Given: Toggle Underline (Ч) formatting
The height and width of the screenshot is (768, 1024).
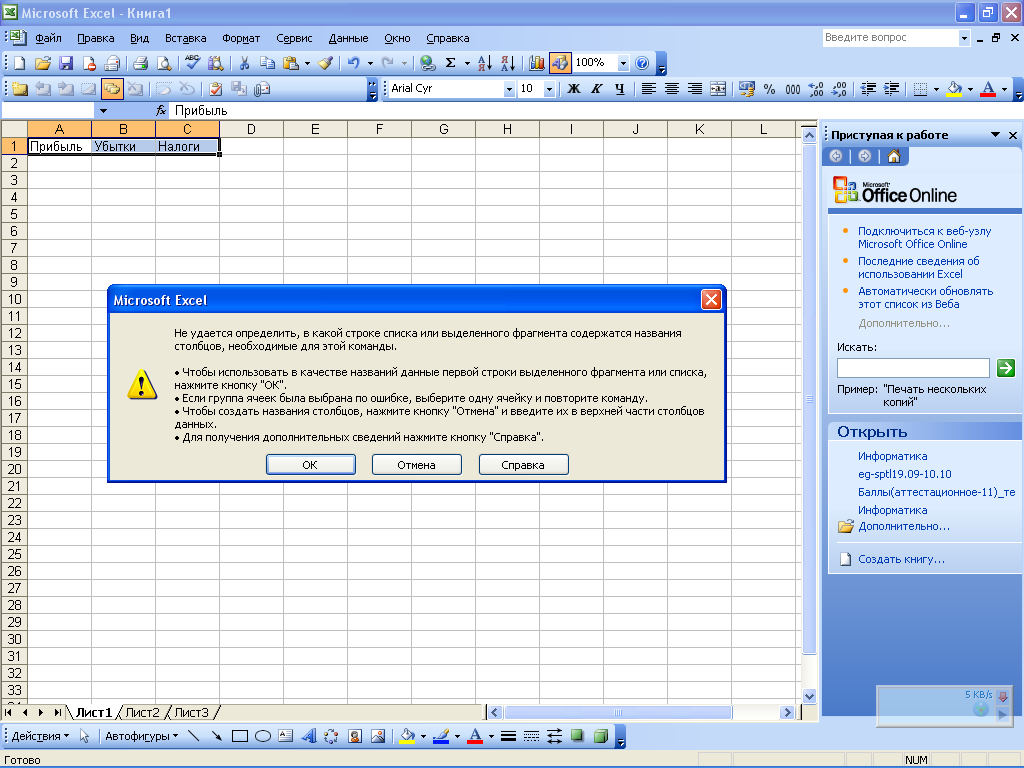Looking at the screenshot, I should click(x=620, y=89).
